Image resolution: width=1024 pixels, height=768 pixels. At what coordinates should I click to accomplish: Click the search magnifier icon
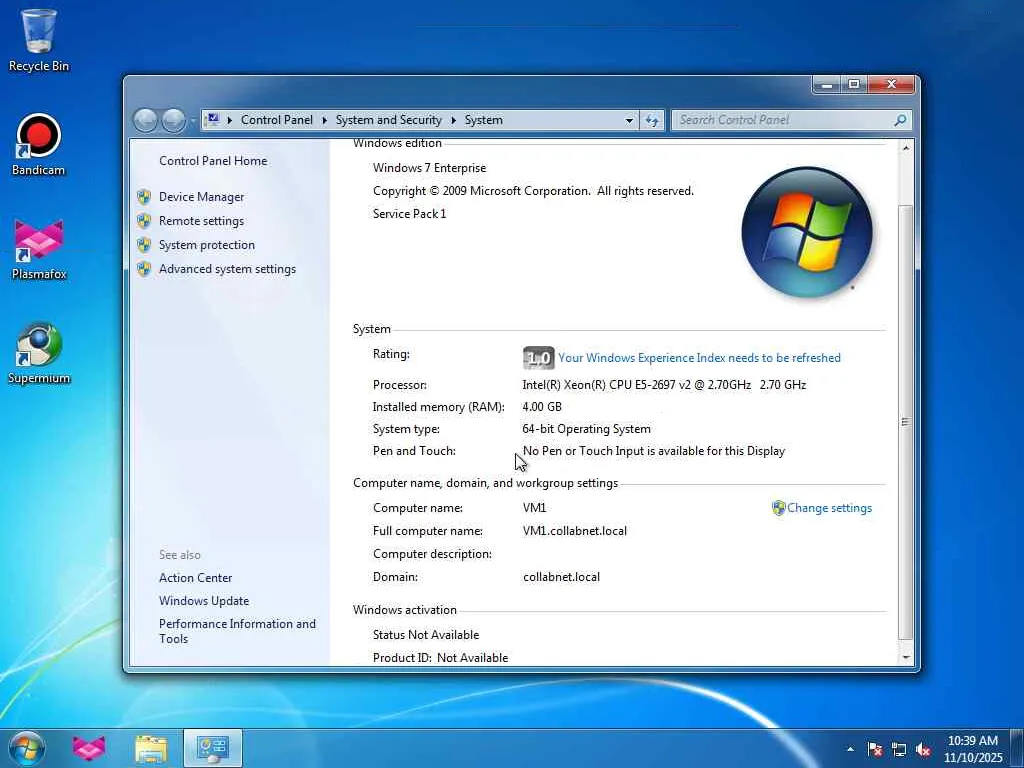(901, 120)
